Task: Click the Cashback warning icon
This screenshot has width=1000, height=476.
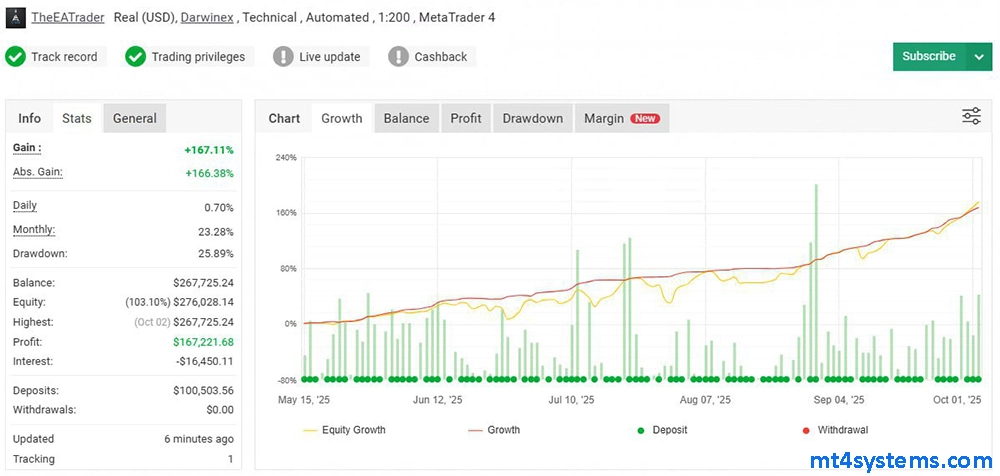Action: point(399,57)
